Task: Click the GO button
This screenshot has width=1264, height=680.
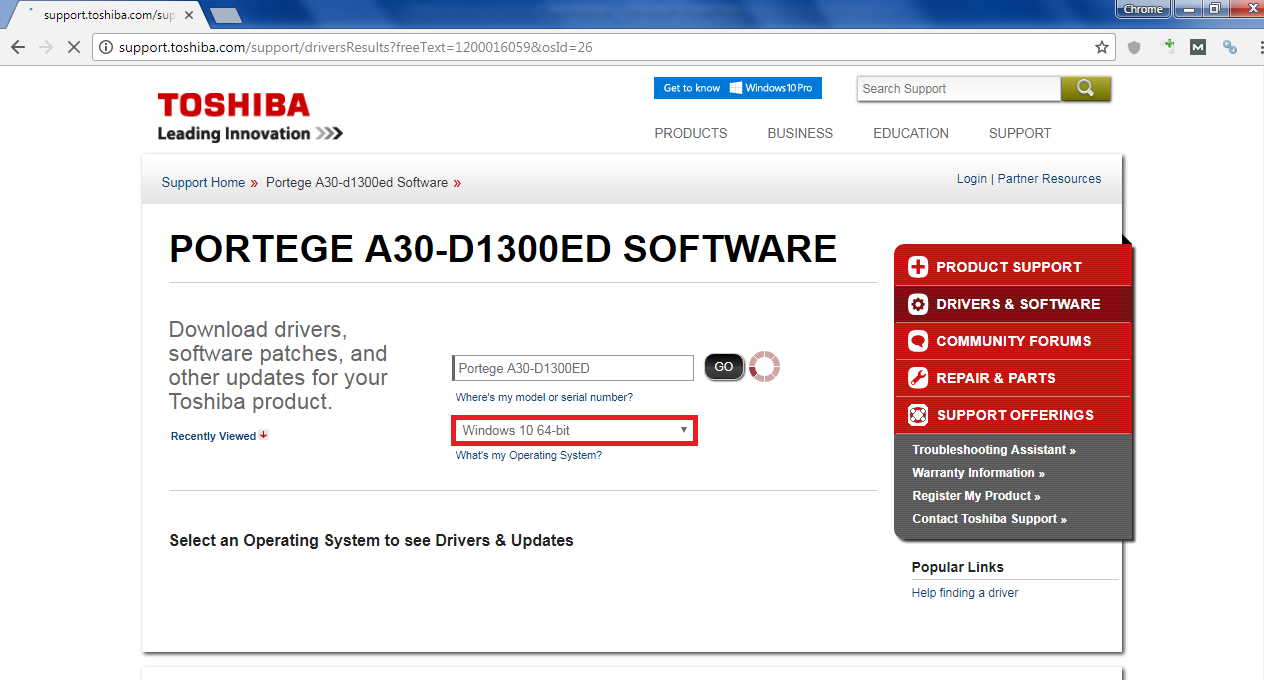Action: tap(724, 367)
